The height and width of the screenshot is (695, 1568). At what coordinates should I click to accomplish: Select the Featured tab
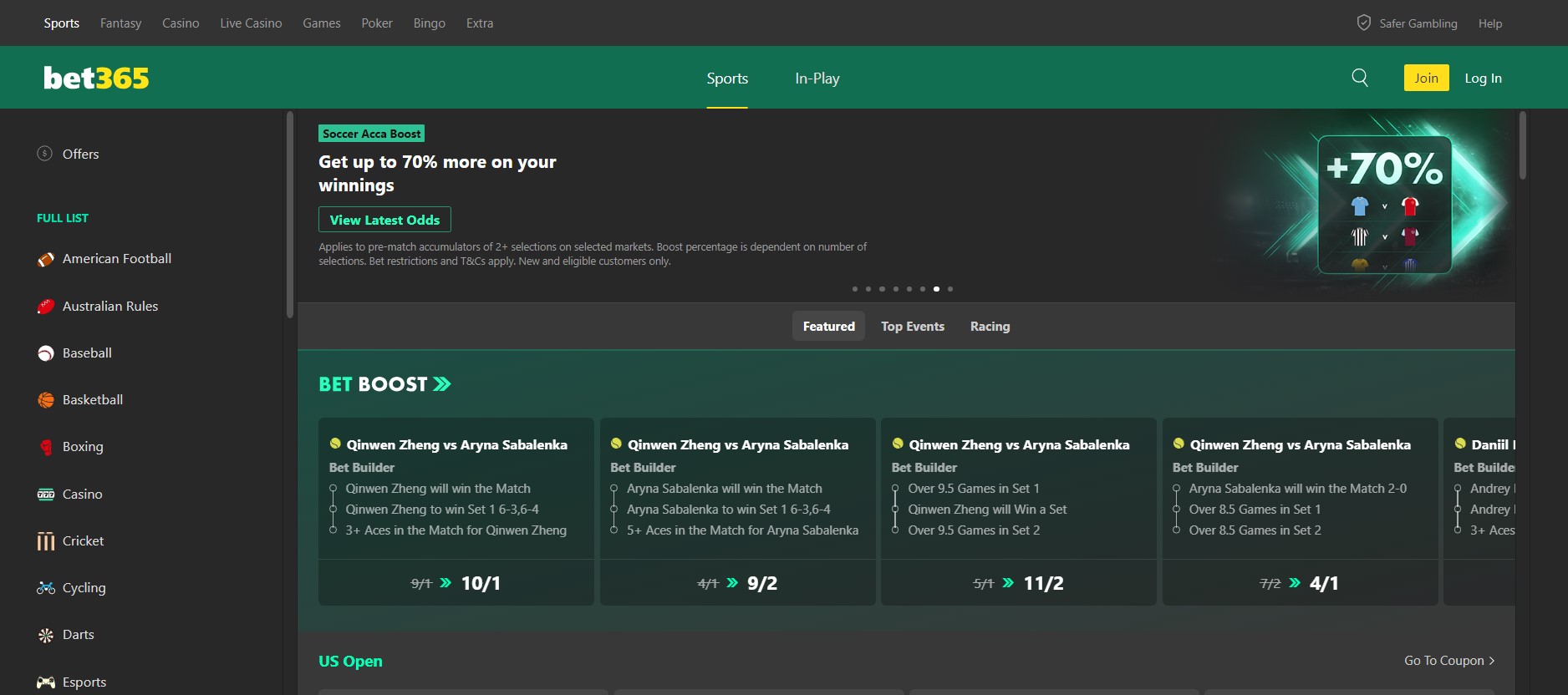(829, 327)
